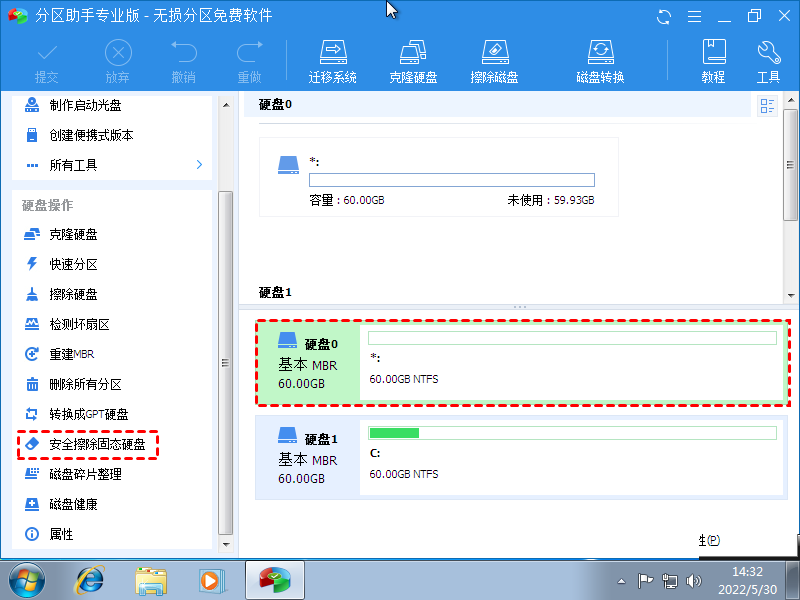Click sidebar scrollbar up arrow

point(226,105)
